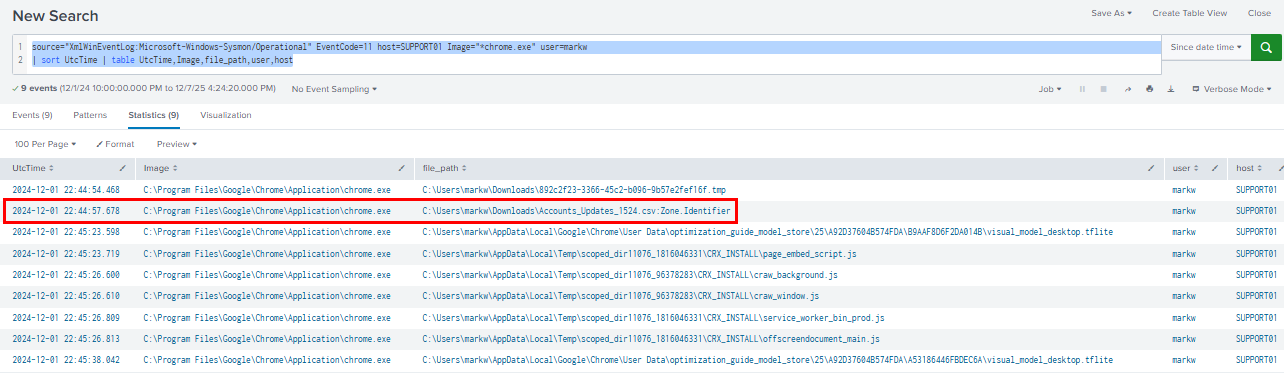Open the Verbose Mode dropdown
This screenshot has height=391, width=1284.
click(1233, 89)
